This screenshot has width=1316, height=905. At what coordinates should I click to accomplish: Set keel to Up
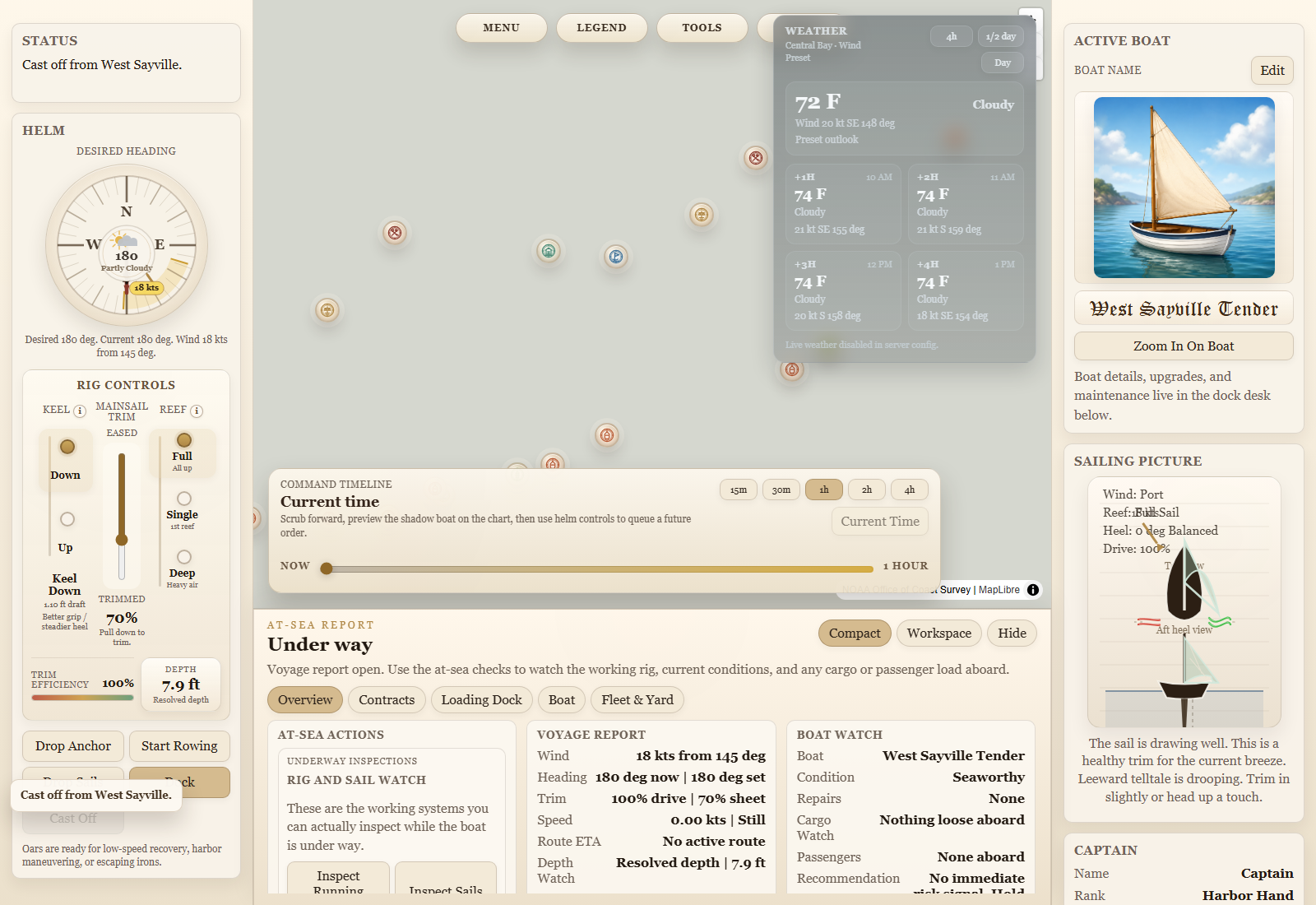pyautogui.click(x=67, y=531)
